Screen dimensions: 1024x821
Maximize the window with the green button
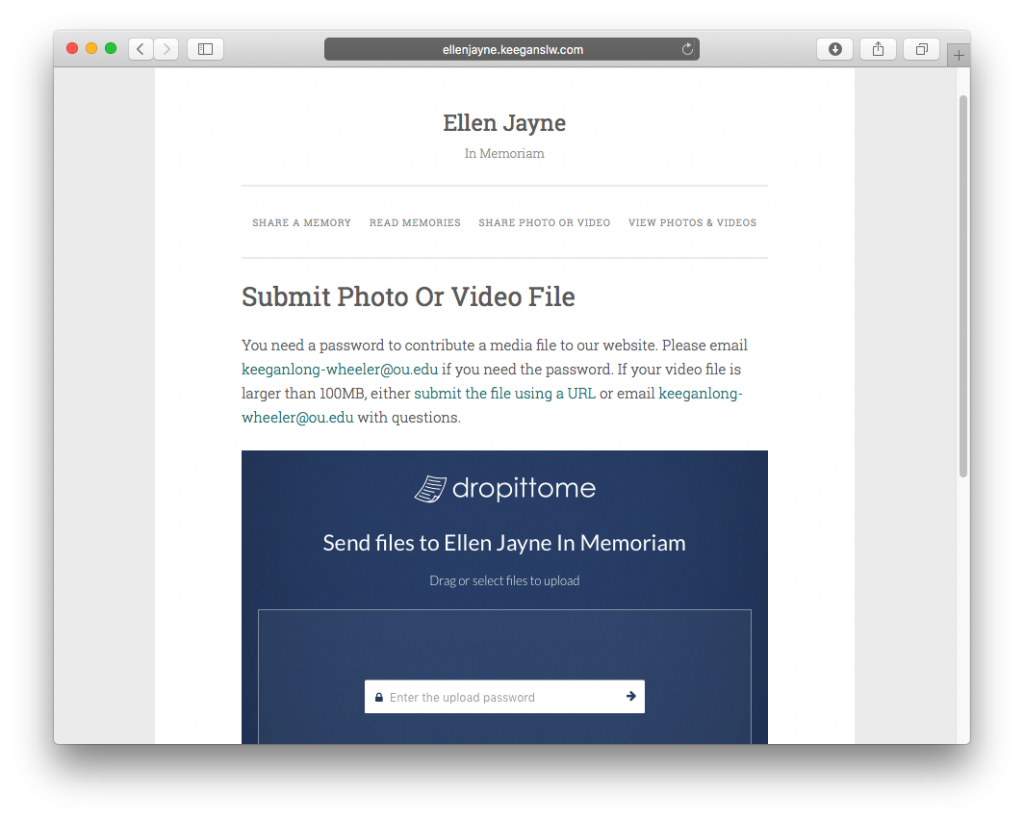[x=111, y=48]
